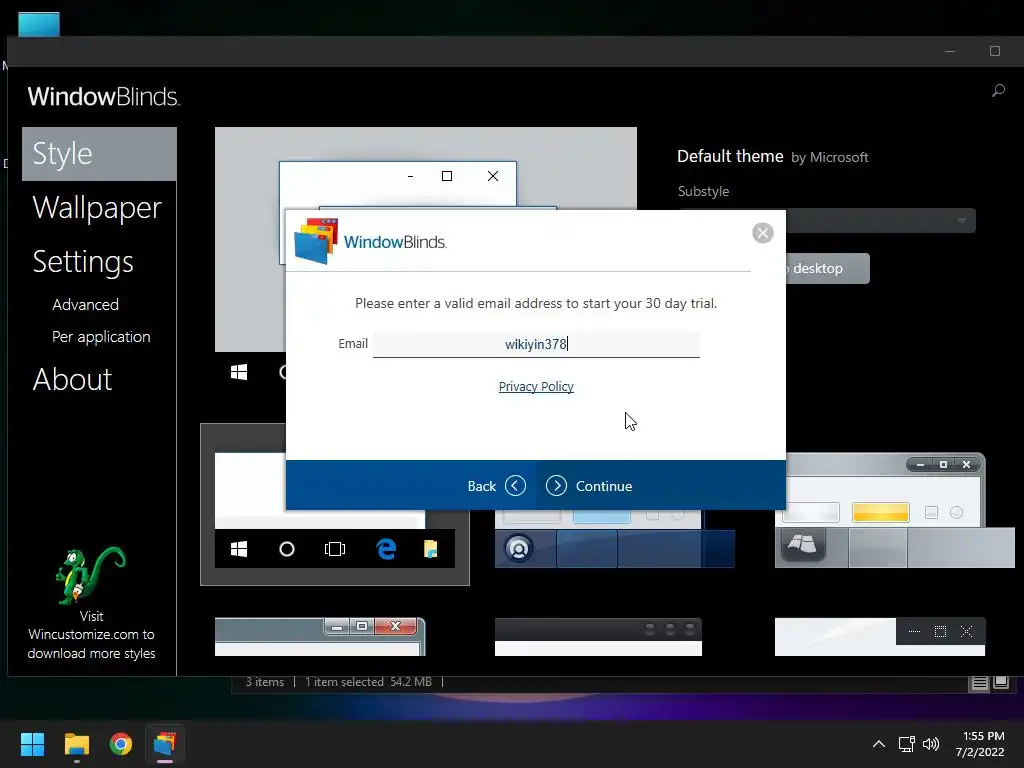The image size is (1024, 768).
Task: Select the white style with dark caption buttons
Action: [x=880, y=637]
